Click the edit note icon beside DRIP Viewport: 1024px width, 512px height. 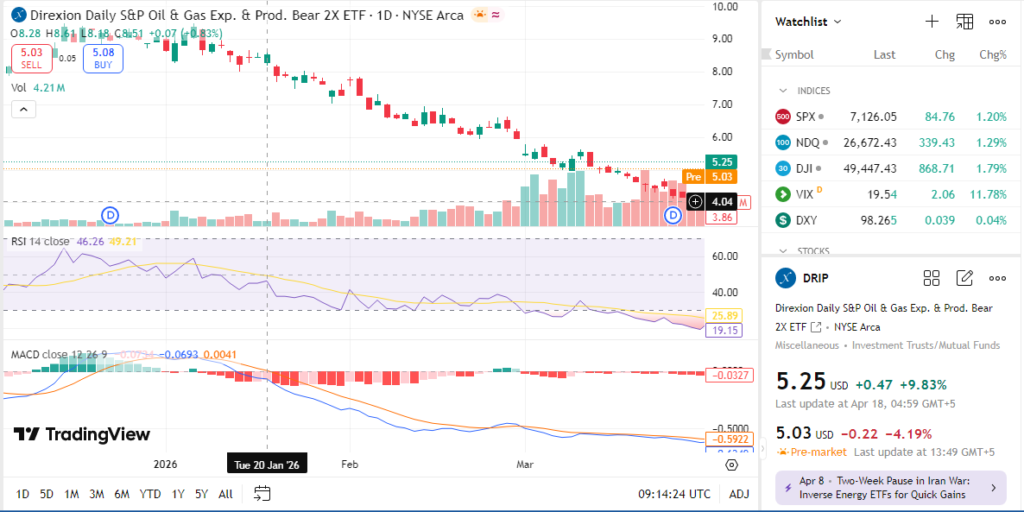964,278
